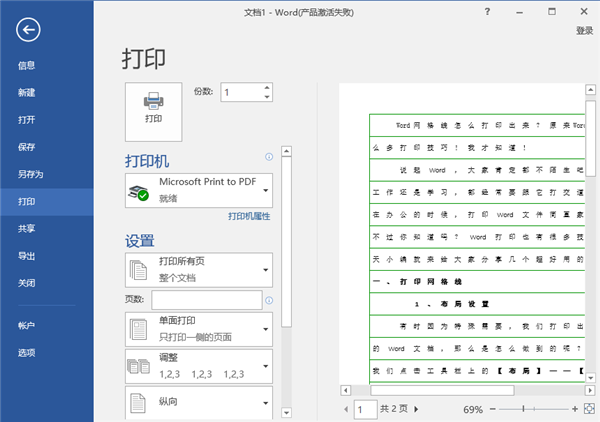Click the current page number box

(x=365, y=410)
